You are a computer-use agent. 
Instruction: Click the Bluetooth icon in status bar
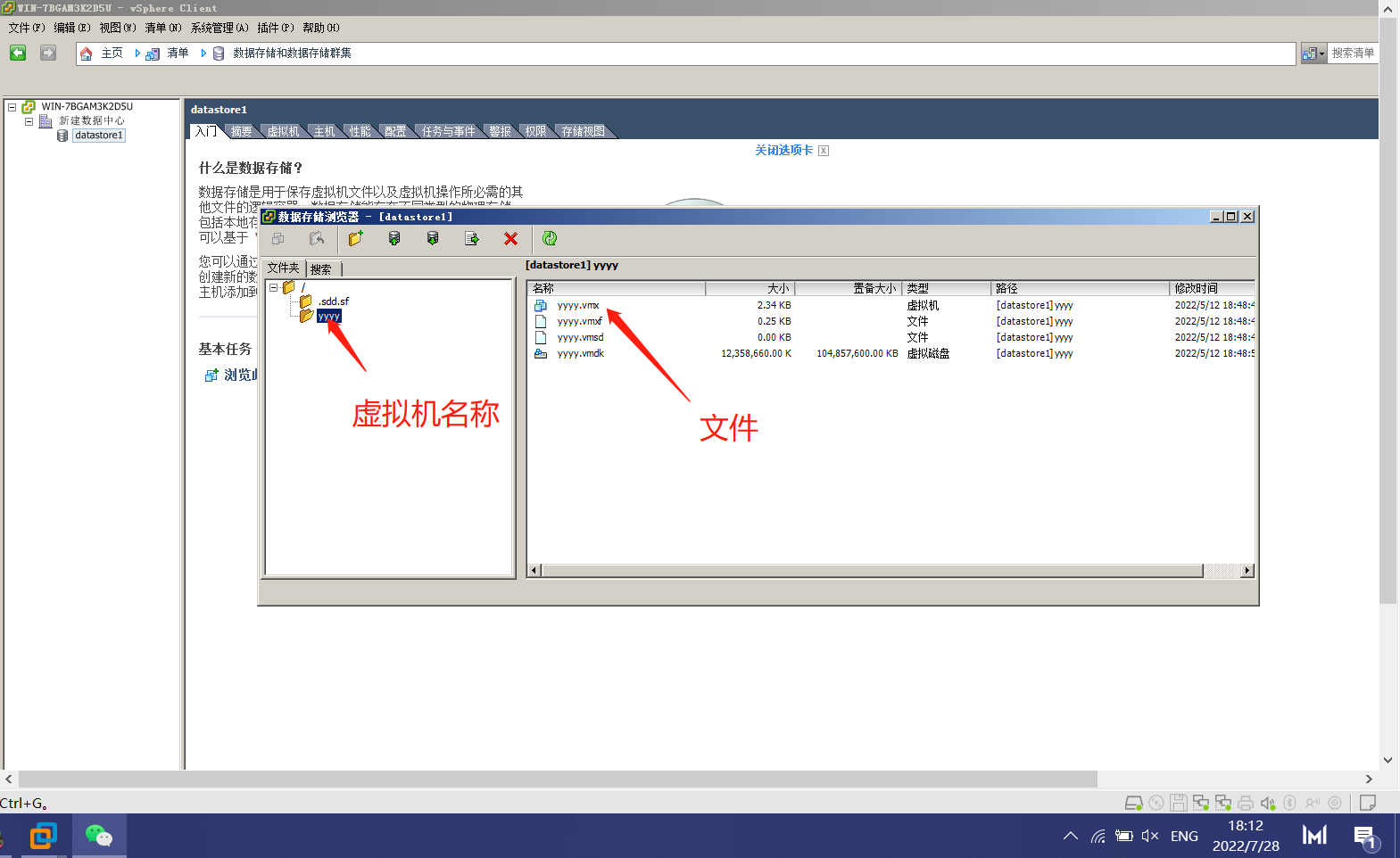[x=1290, y=803]
